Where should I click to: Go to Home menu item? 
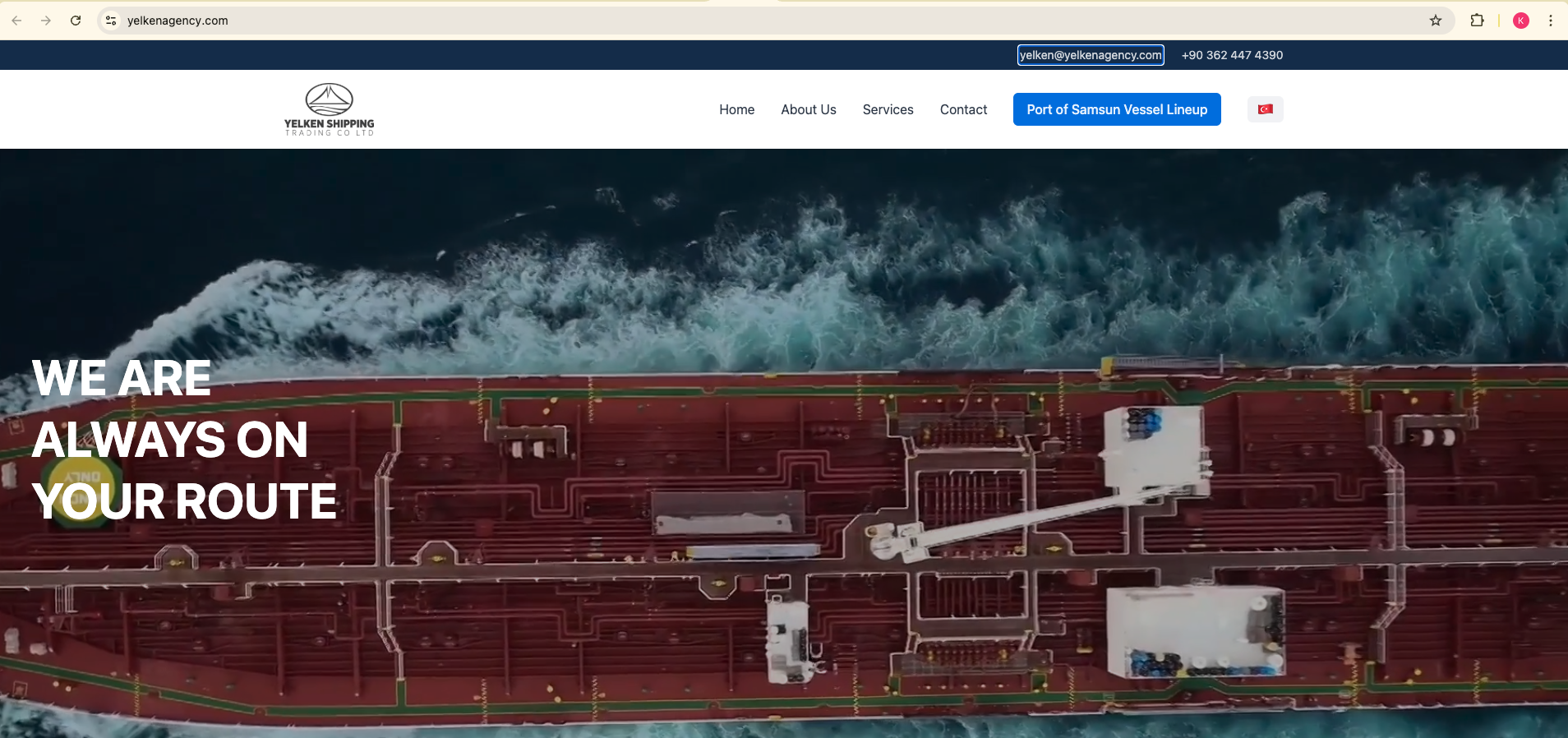(x=737, y=109)
